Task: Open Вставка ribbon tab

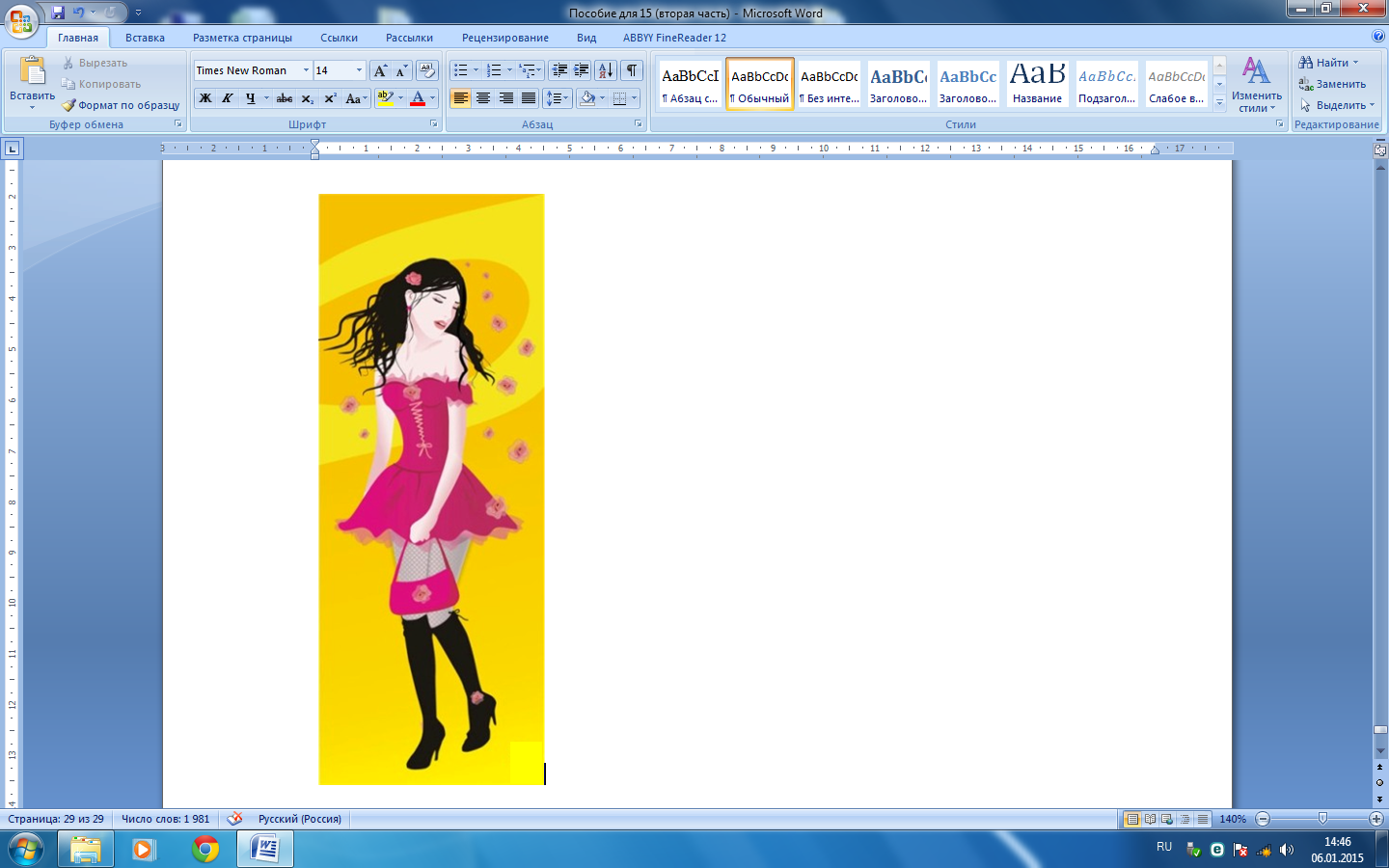Action: [145, 38]
